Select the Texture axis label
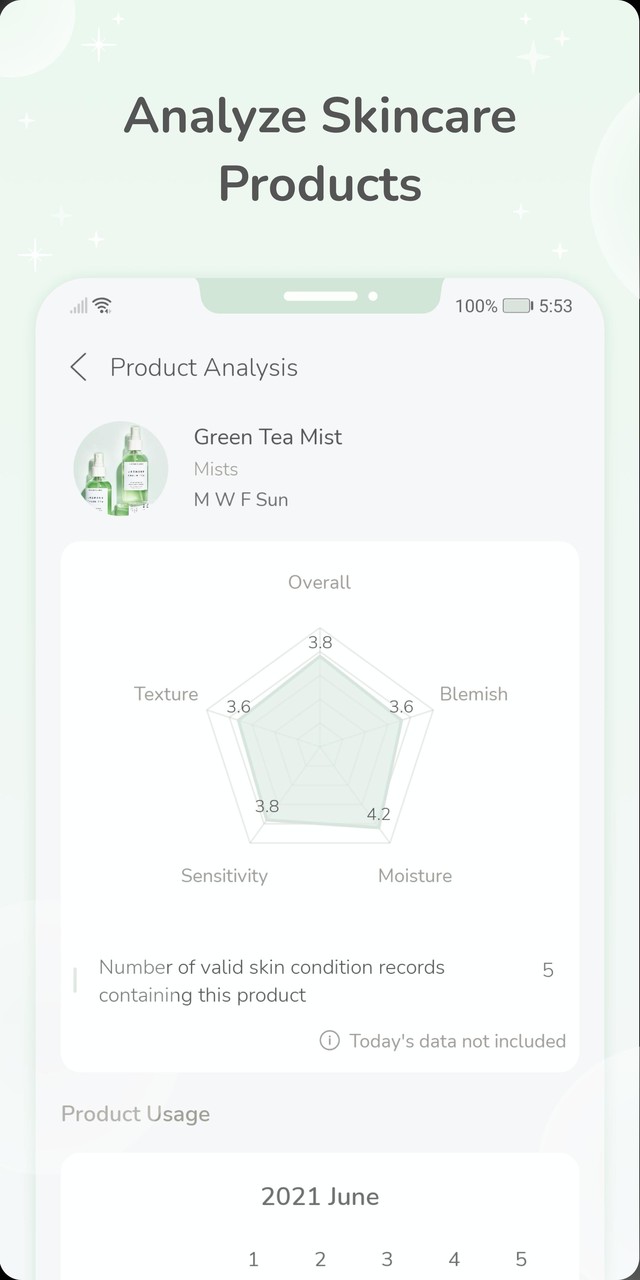The image size is (640, 1280). pyautogui.click(x=166, y=694)
